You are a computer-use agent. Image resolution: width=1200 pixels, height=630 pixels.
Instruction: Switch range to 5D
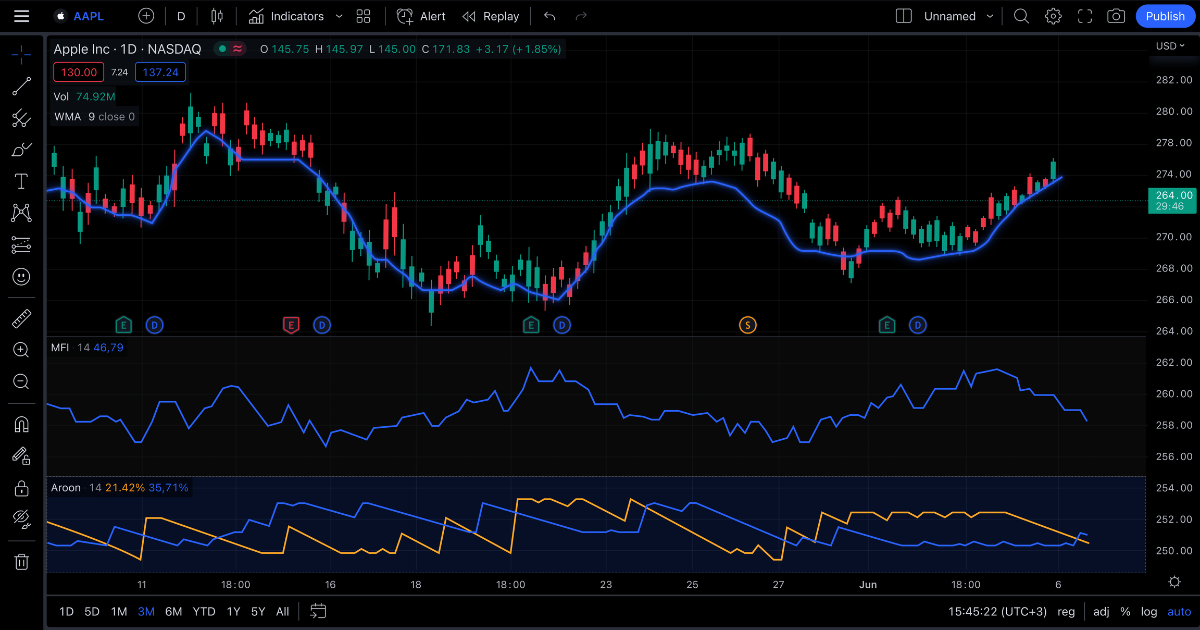coord(92,611)
